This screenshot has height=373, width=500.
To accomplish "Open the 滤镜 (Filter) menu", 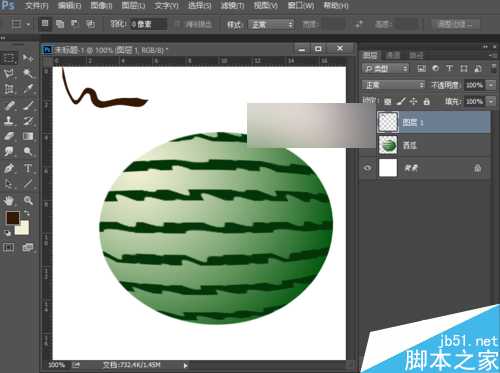I will [232, 6].
